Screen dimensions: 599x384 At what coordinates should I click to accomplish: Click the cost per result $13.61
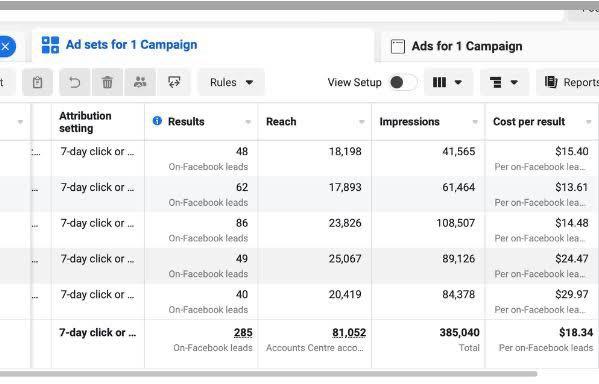coord(571,187)
